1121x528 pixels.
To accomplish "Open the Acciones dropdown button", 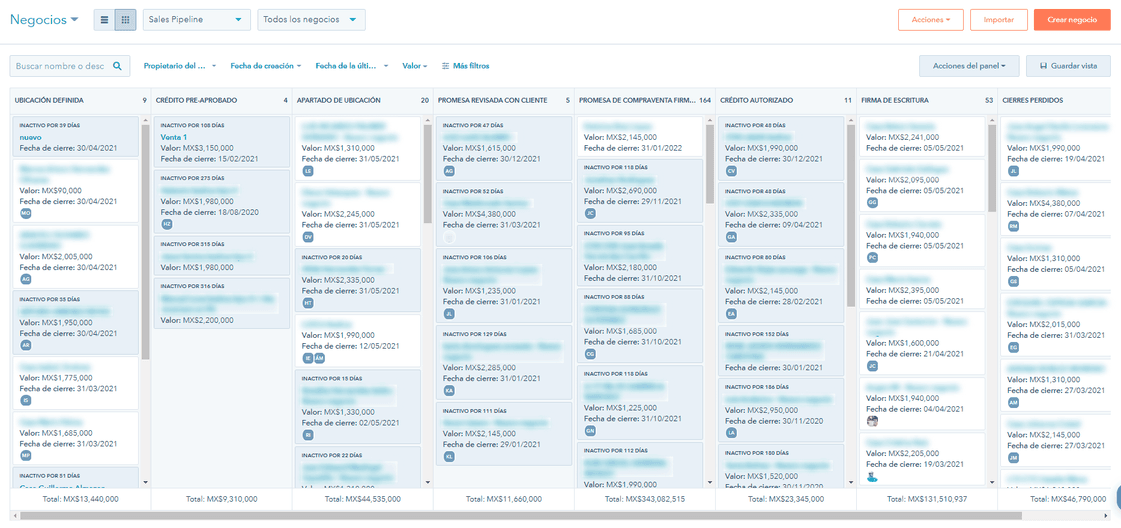I will [x=931, y=20].
